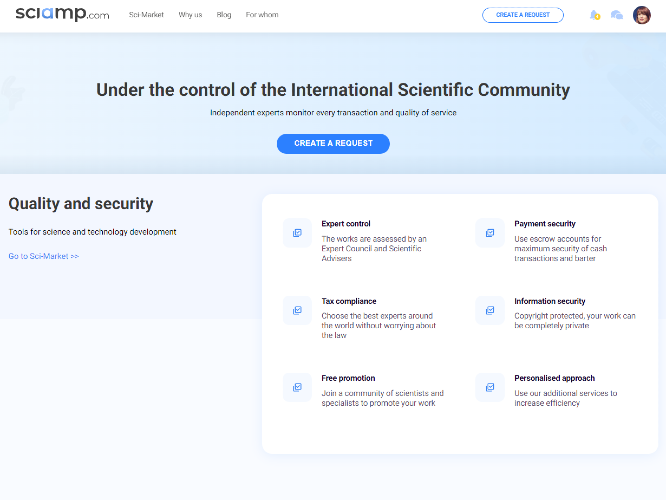Open the For whom menu item

262,15
